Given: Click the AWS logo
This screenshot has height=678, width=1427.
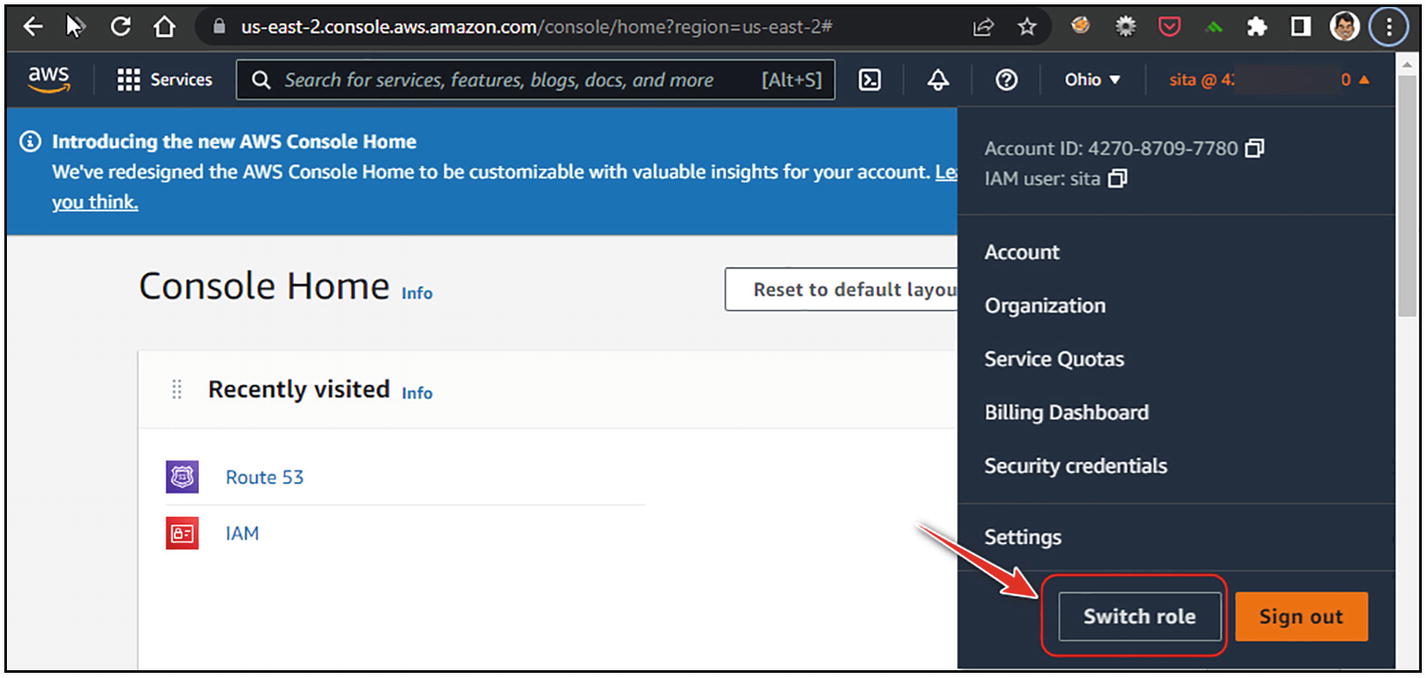Looking at the screenshot, I should (x=48, y=80).
